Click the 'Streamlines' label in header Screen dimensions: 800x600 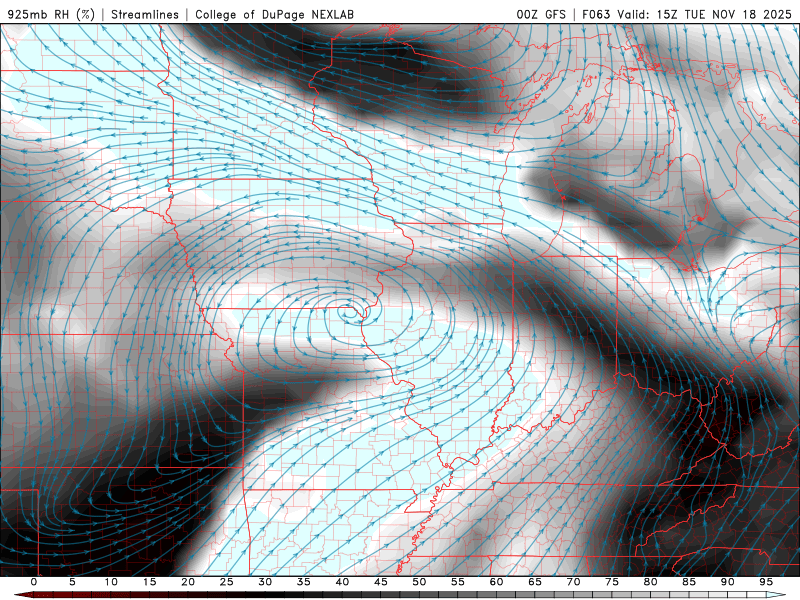(145, 14)
